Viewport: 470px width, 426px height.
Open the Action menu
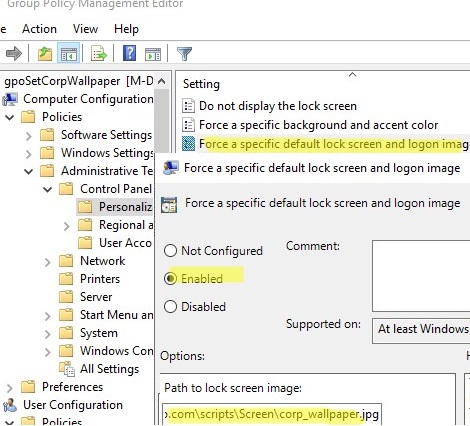click(39, 29)
